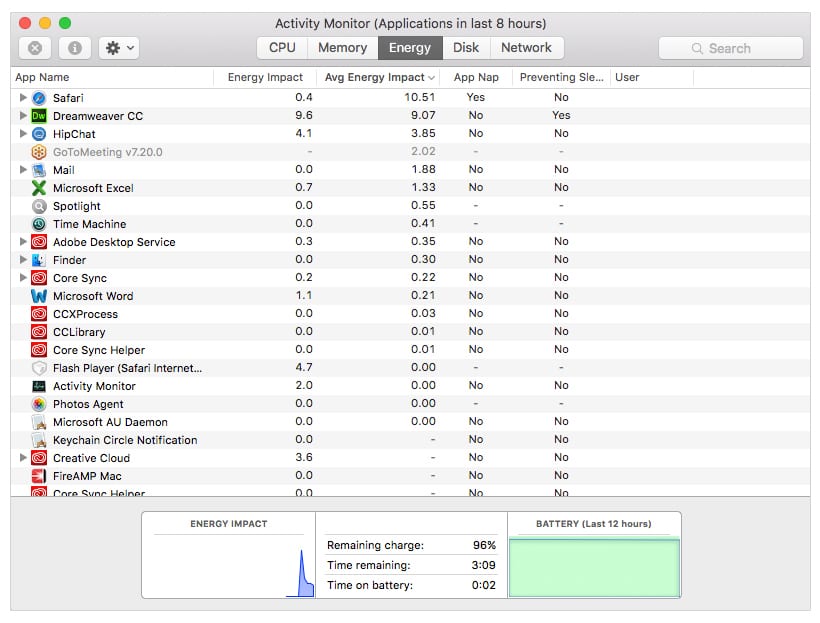Click the Safari app icon
820x623 pixels.
39,98
